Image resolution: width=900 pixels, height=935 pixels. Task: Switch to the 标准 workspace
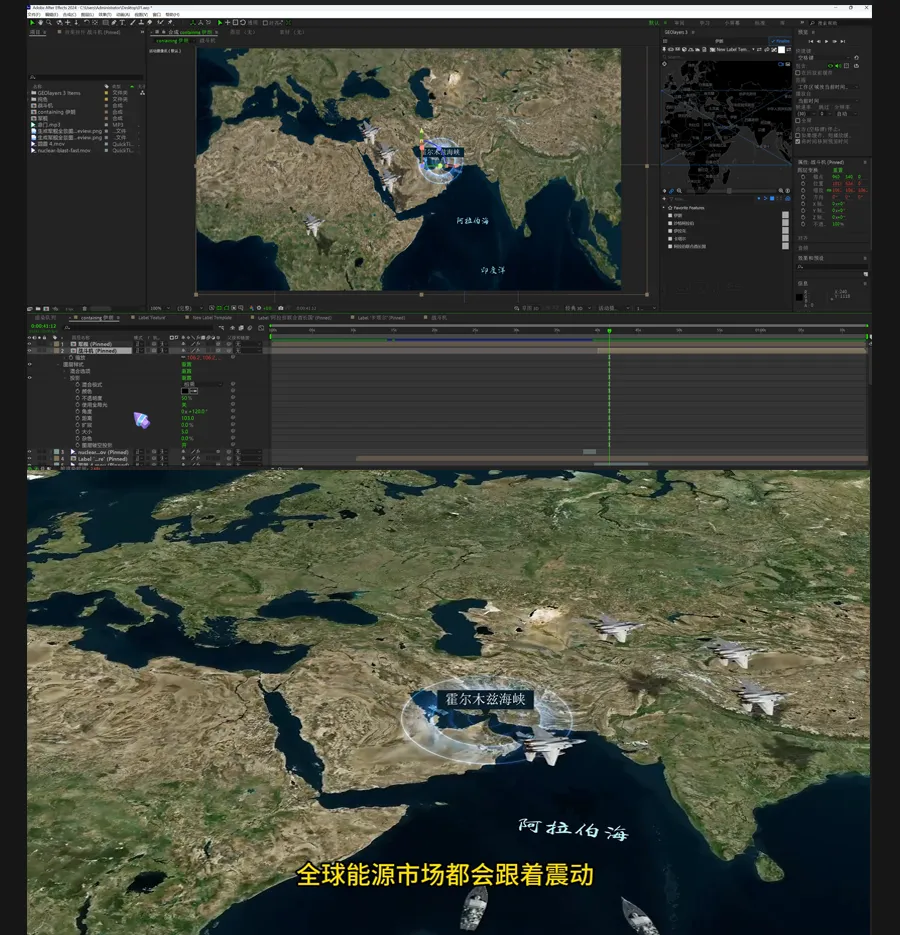[760, 23]
